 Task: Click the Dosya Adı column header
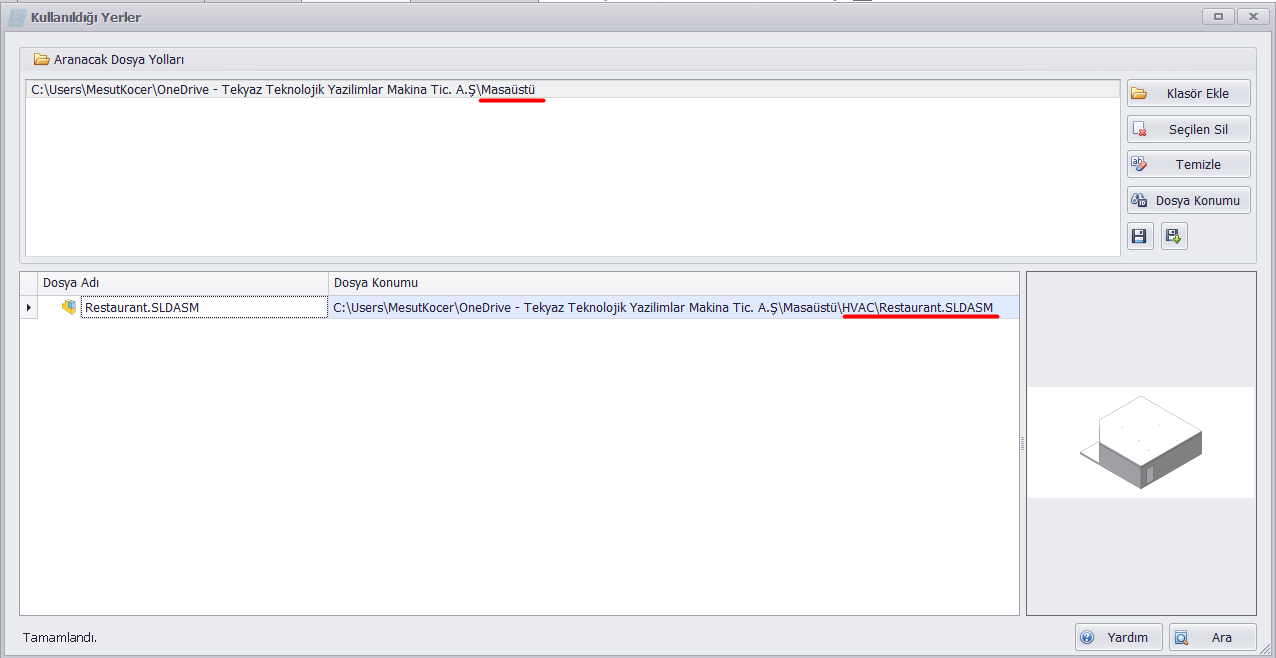(x=183, y=283)
